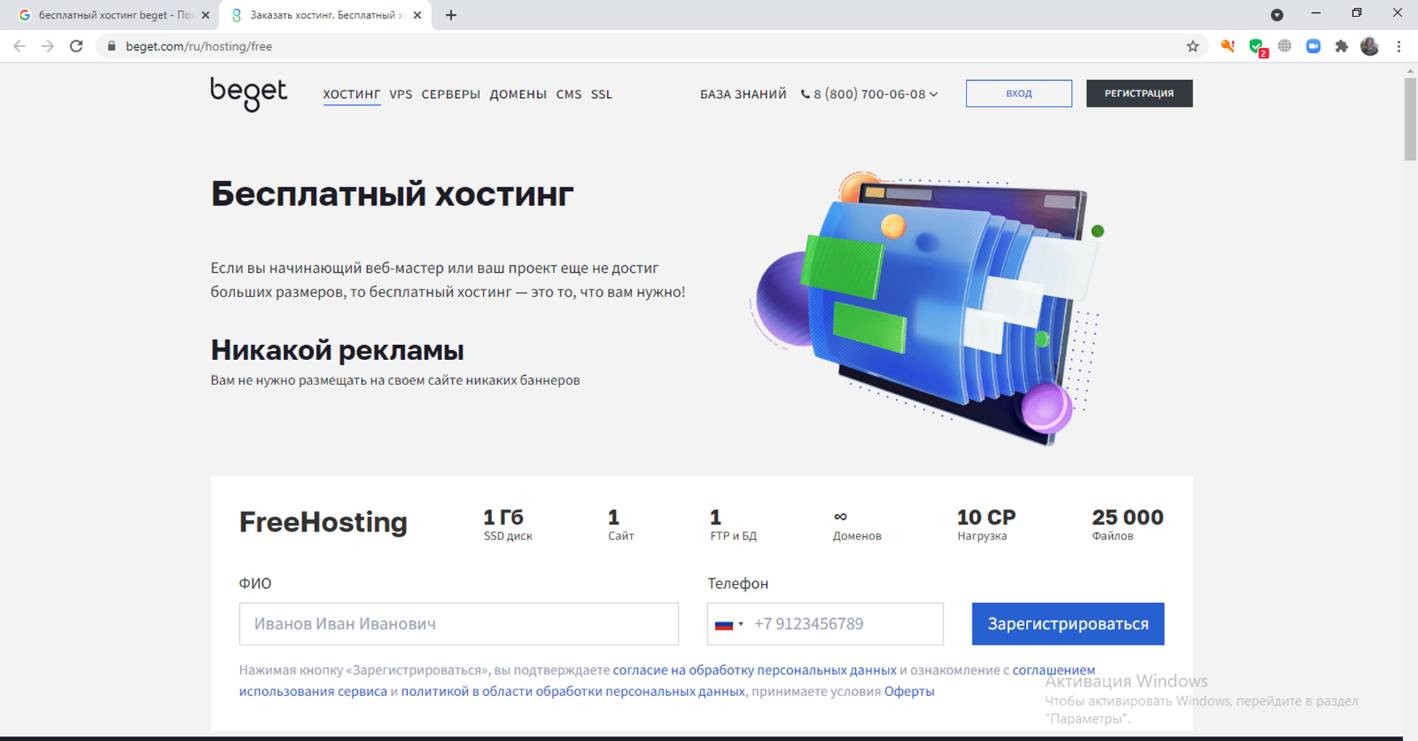
Task: Open the VPS menu item
Action: [400, 94]
